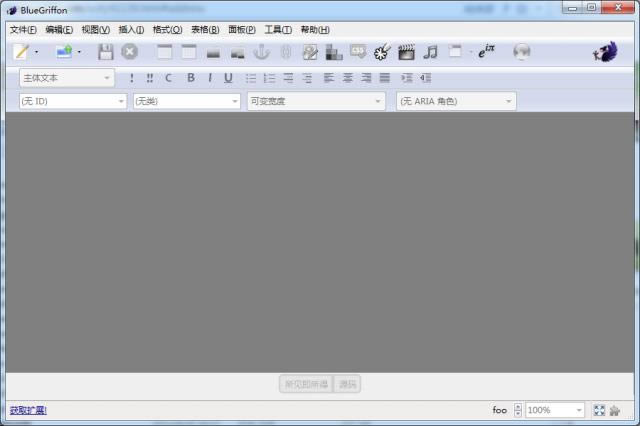640x426 pixels.
Task: Click the thumbnail image icon
Action: point(238,53)
